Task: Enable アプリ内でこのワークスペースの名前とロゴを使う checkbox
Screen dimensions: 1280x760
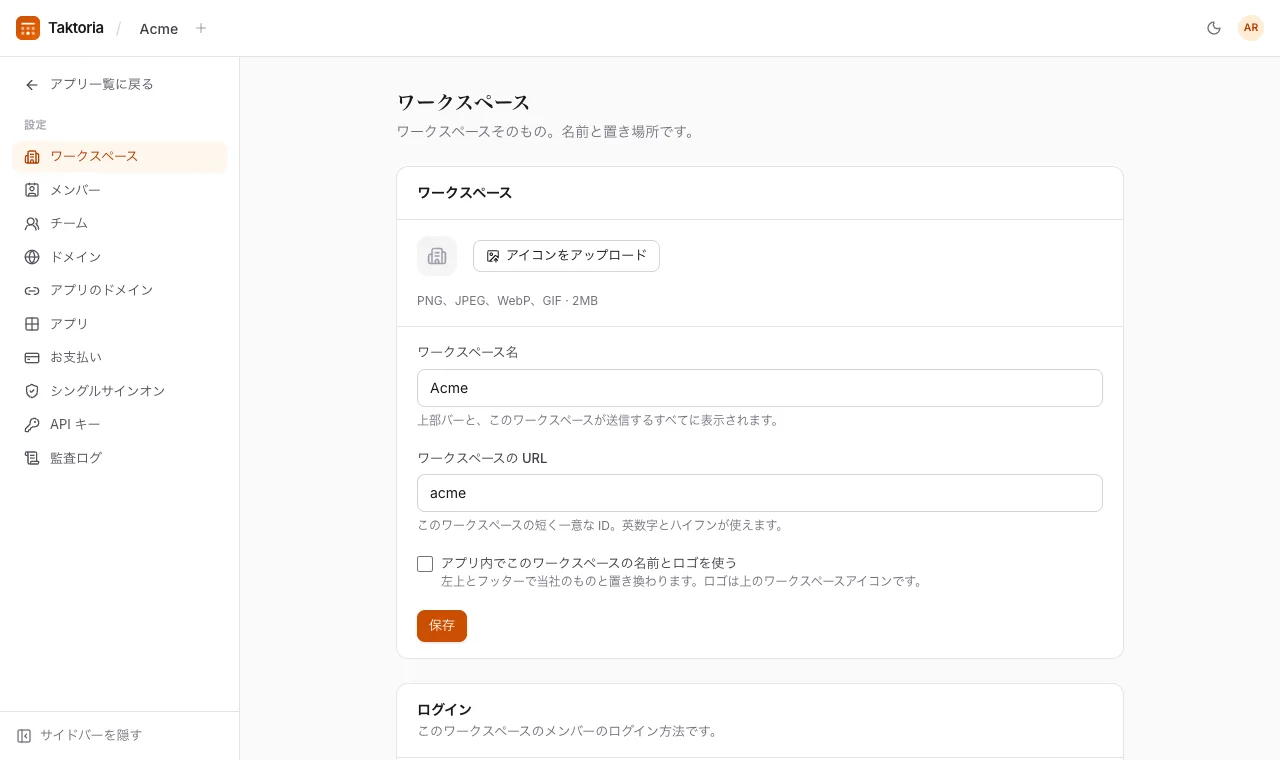Action: click(425, 564)
